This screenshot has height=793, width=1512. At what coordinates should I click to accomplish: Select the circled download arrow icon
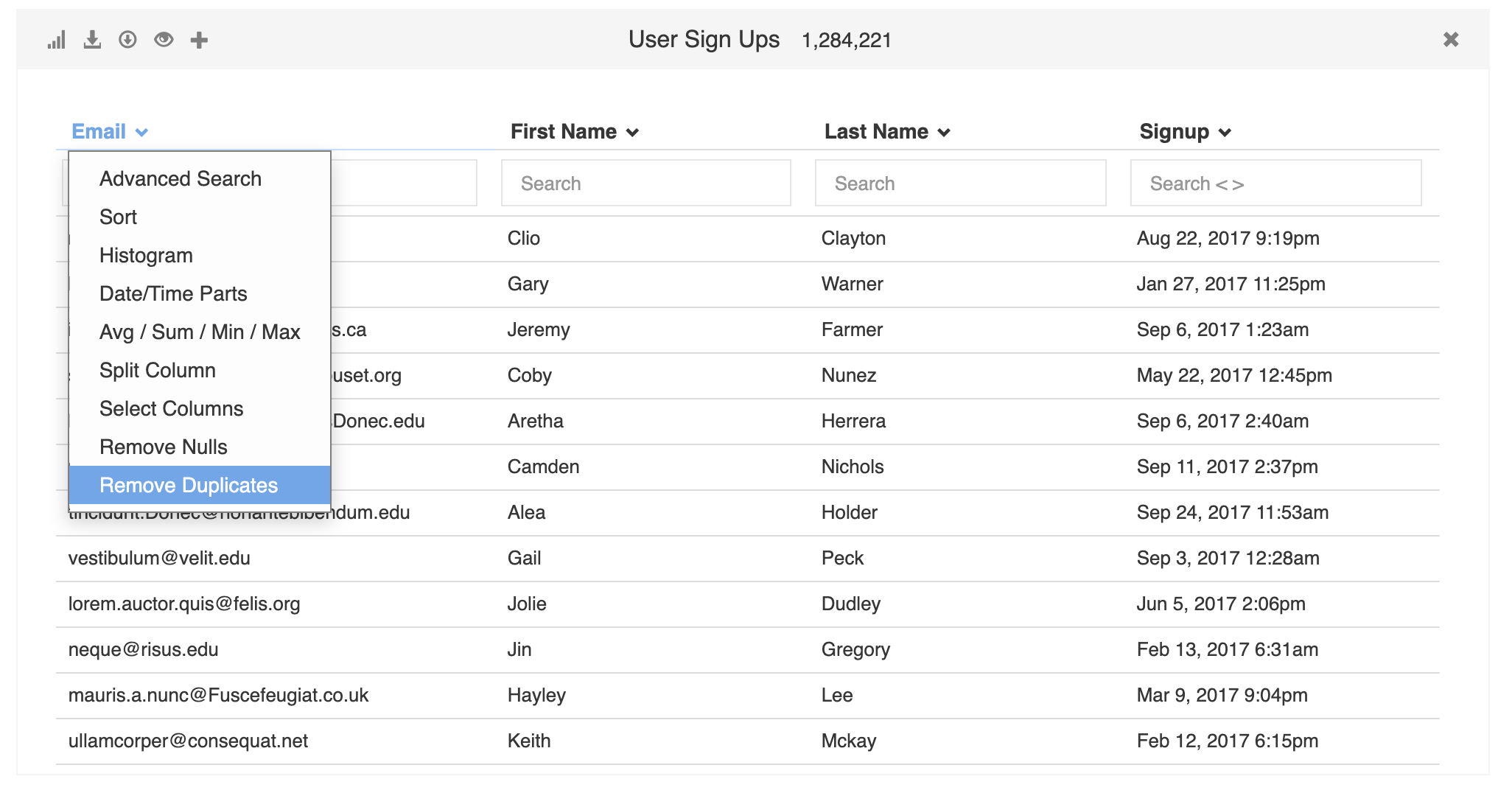(127, 40)
